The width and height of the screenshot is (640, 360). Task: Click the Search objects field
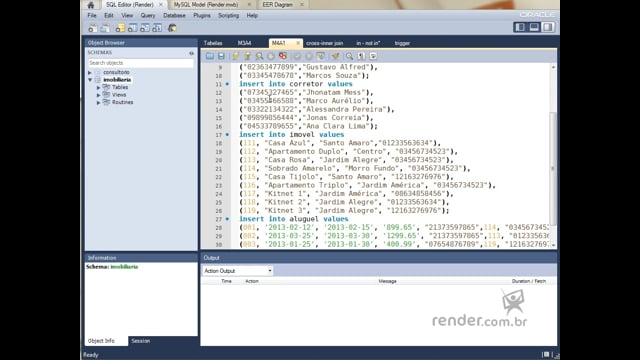point(140,63)
